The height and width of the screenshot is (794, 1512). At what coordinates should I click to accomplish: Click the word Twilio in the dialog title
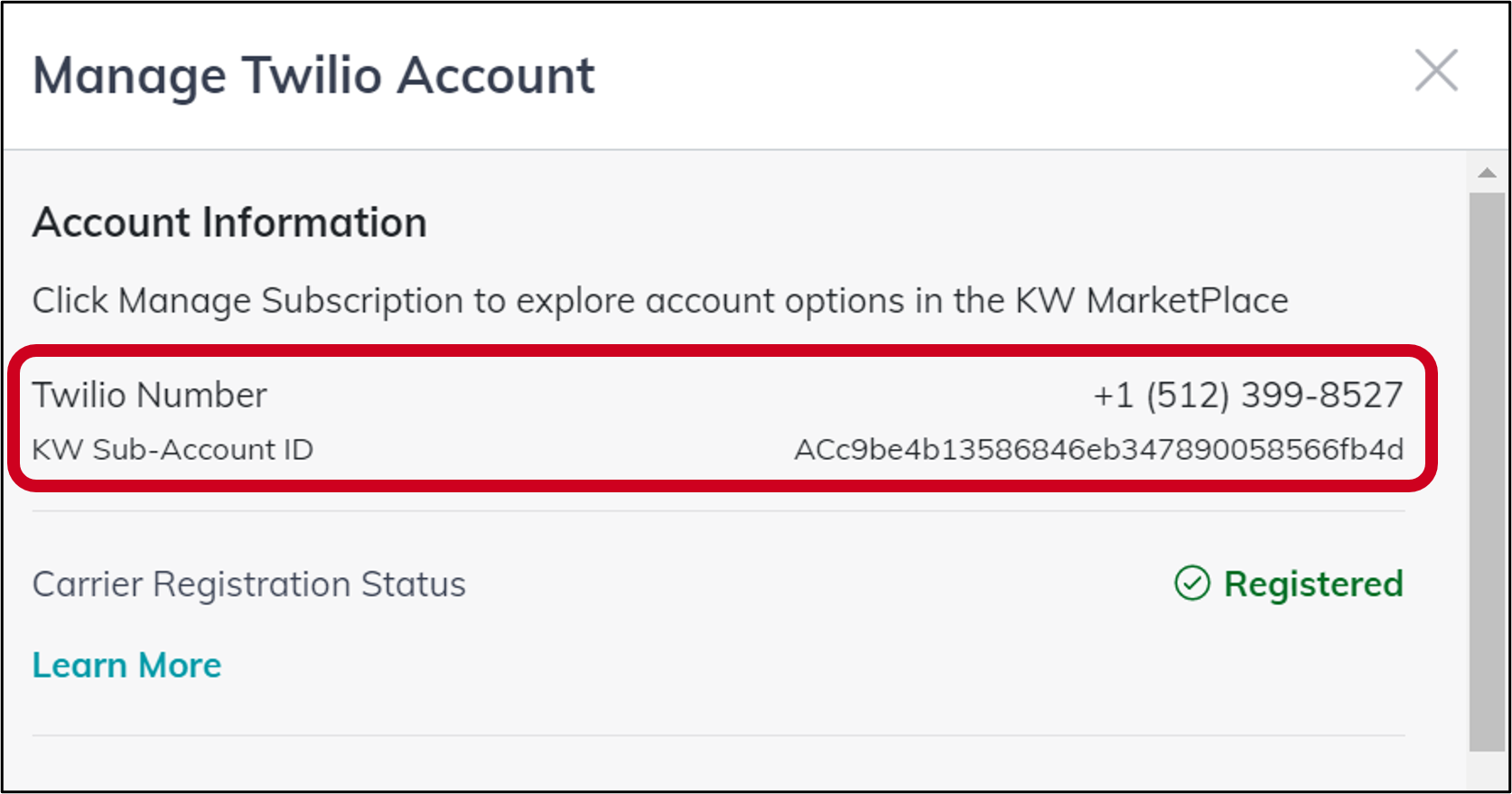pos(312,75)
